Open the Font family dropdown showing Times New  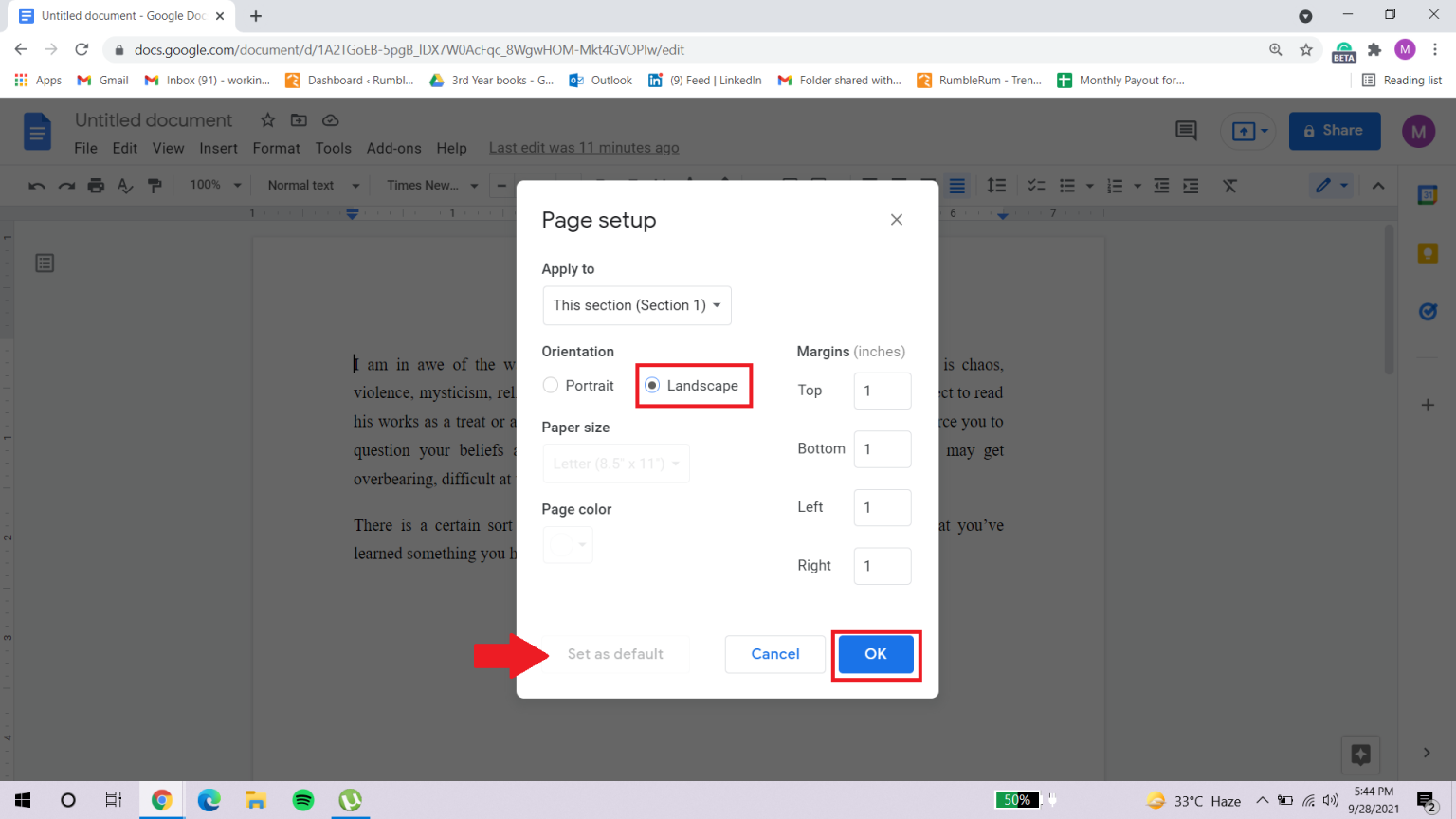click(428, 185)
